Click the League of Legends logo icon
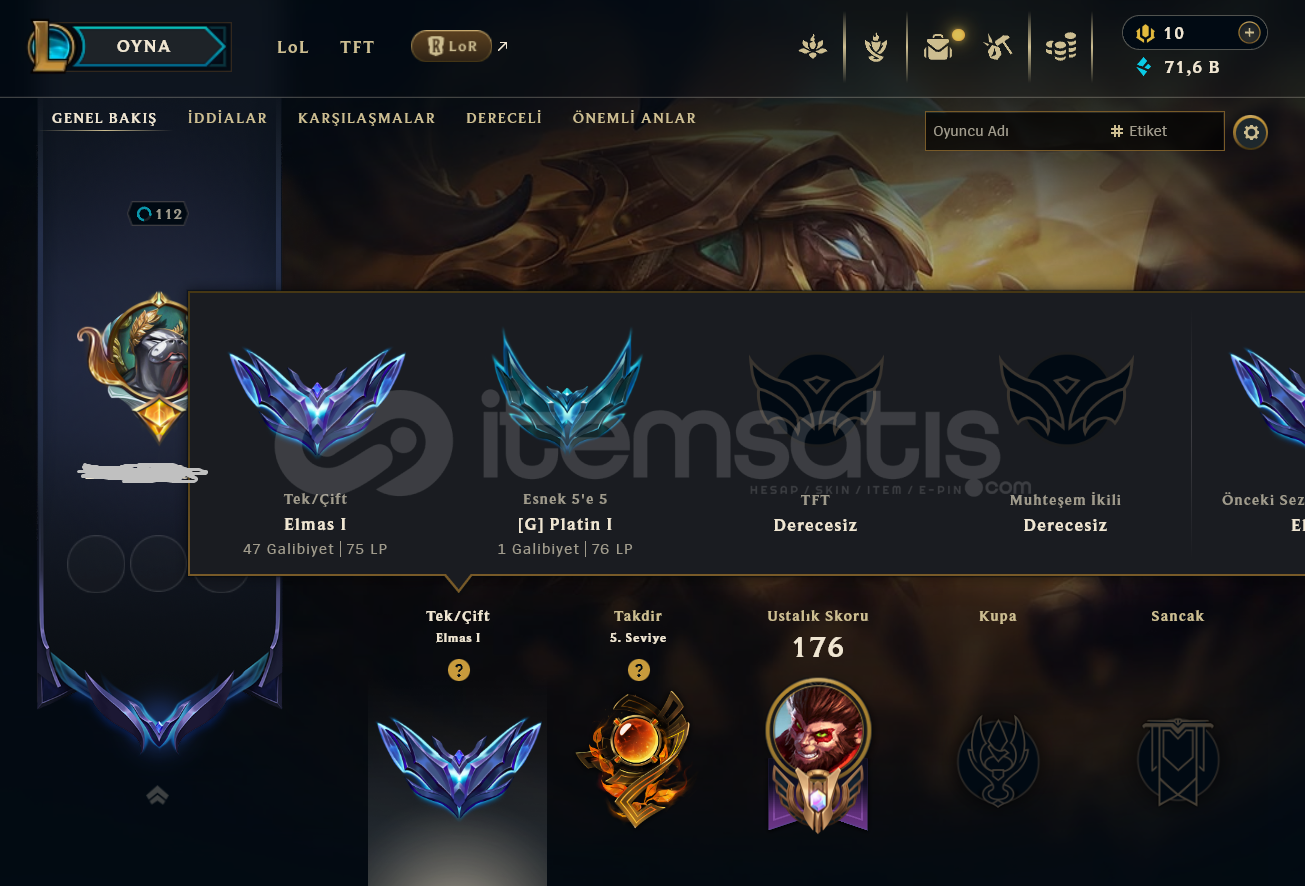 tap(50, 46)
